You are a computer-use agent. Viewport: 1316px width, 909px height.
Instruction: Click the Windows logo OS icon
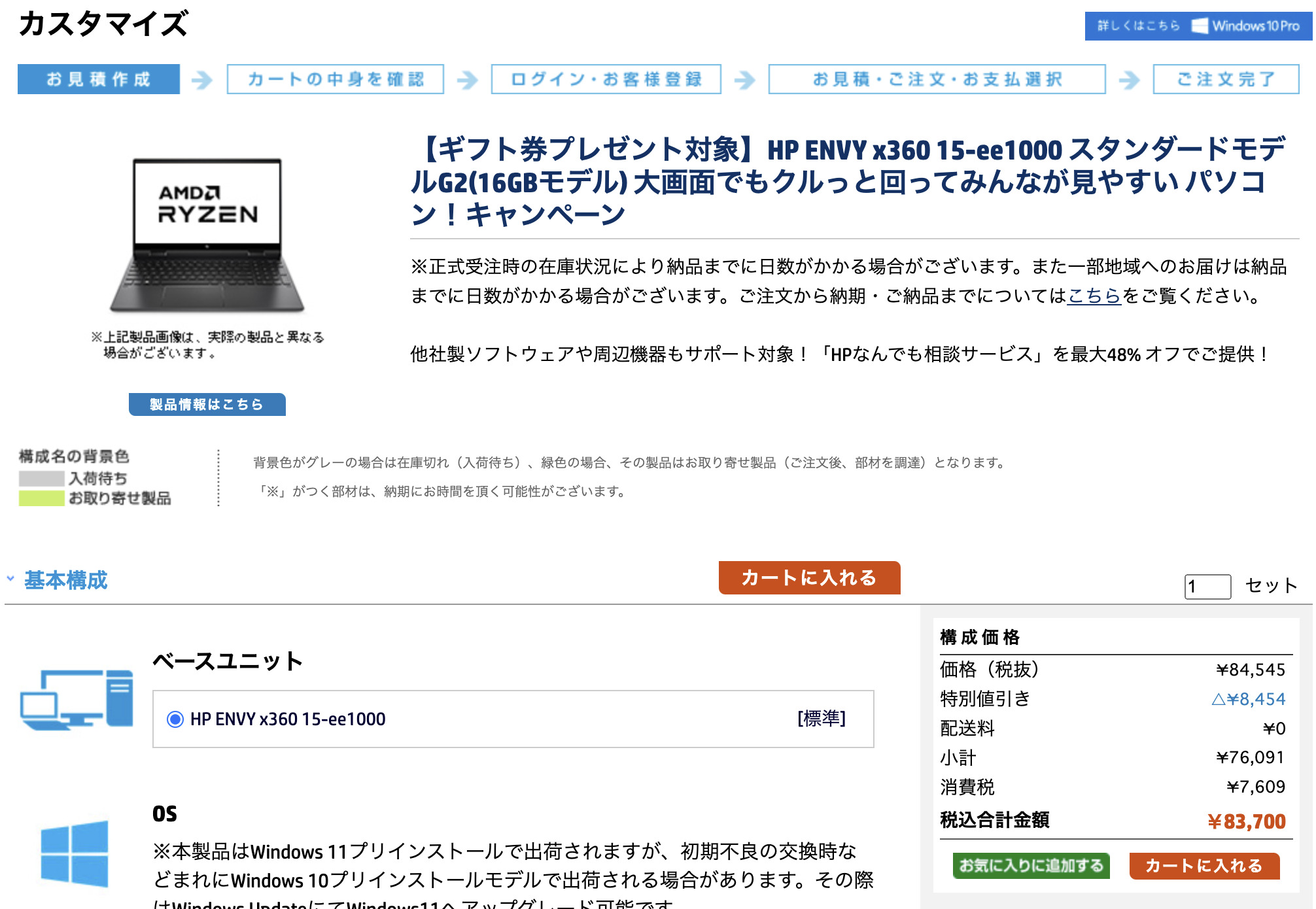click(75, 853)
